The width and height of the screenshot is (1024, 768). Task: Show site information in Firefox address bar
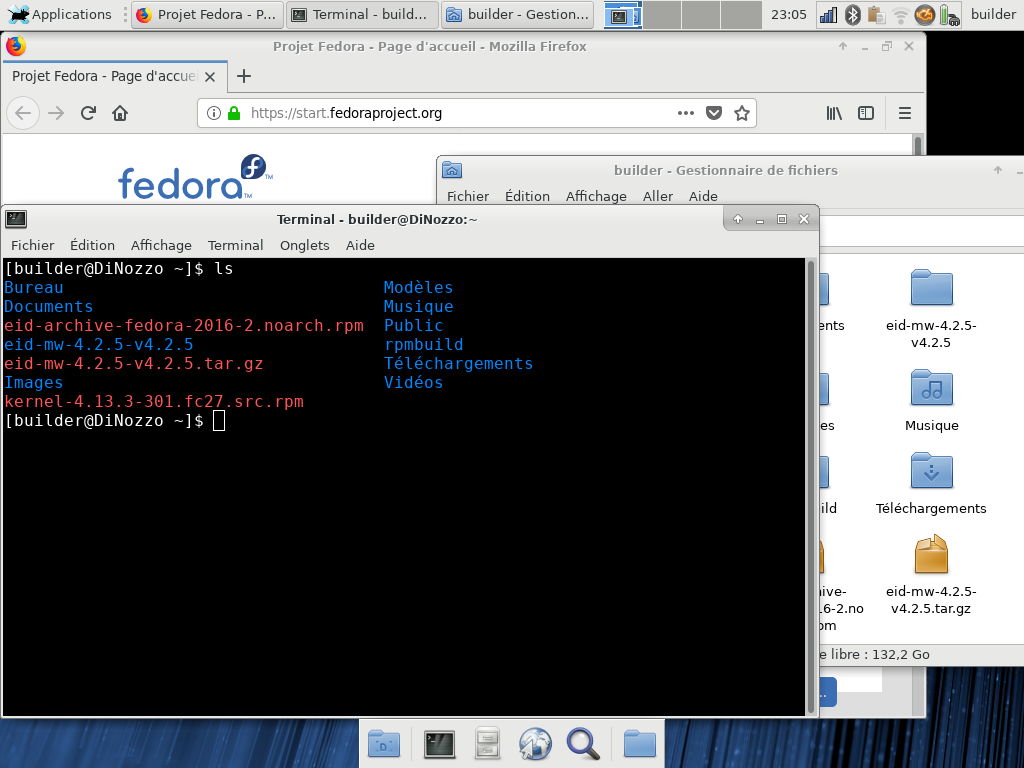pyautogui.click(x=214, y=113)
